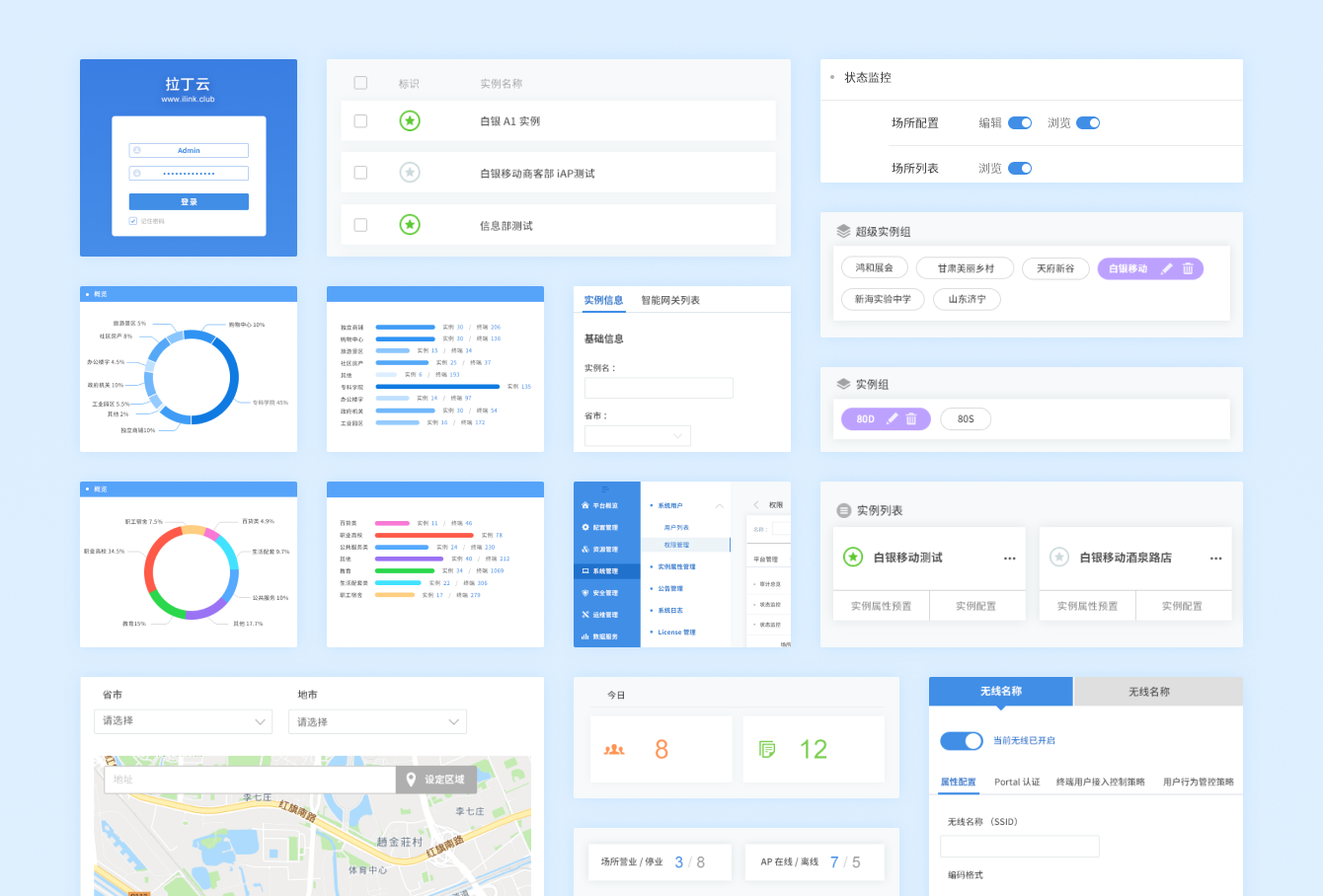Click the trash icon on 80D tag
The width and height of the screenshot is (1323, 896).
pos(911,418)
